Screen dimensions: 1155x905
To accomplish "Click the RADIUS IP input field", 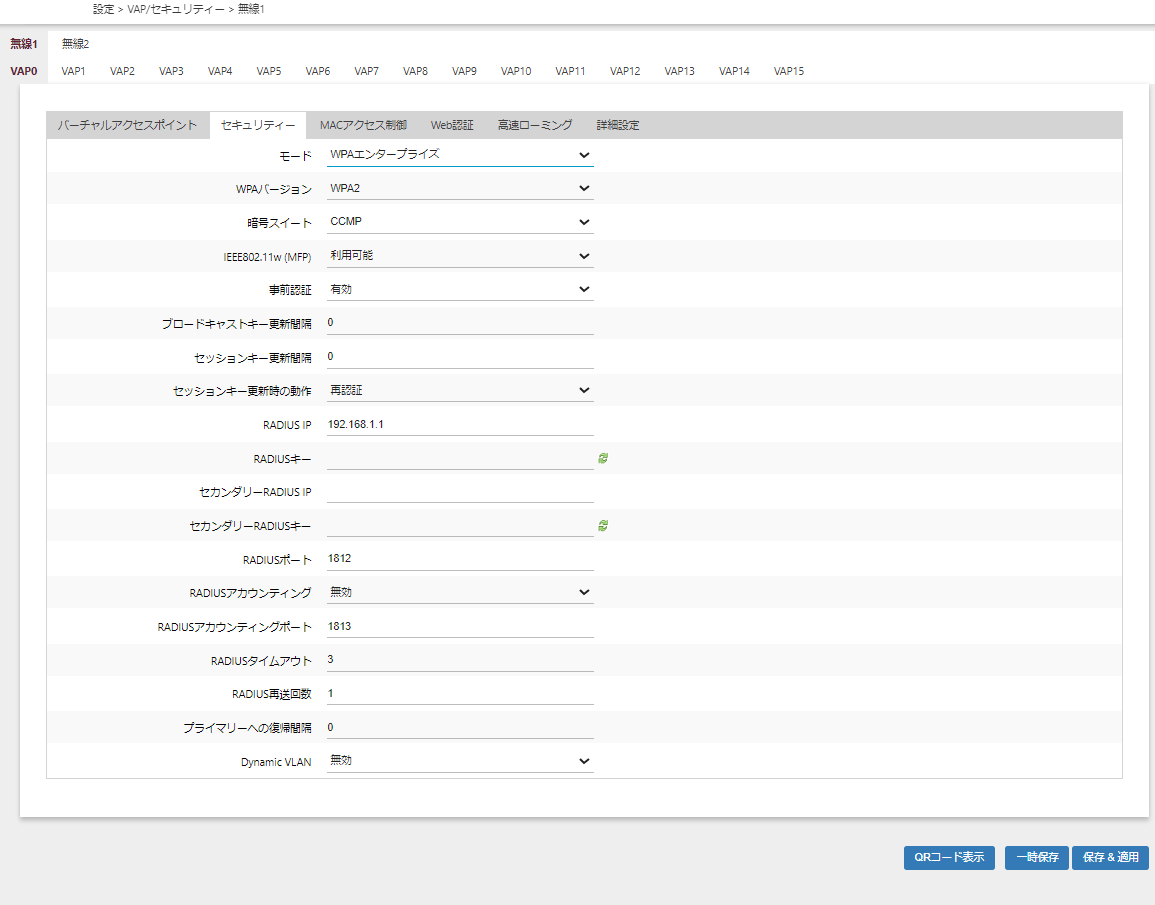I will pyautogui.click(x=460, y=424).
